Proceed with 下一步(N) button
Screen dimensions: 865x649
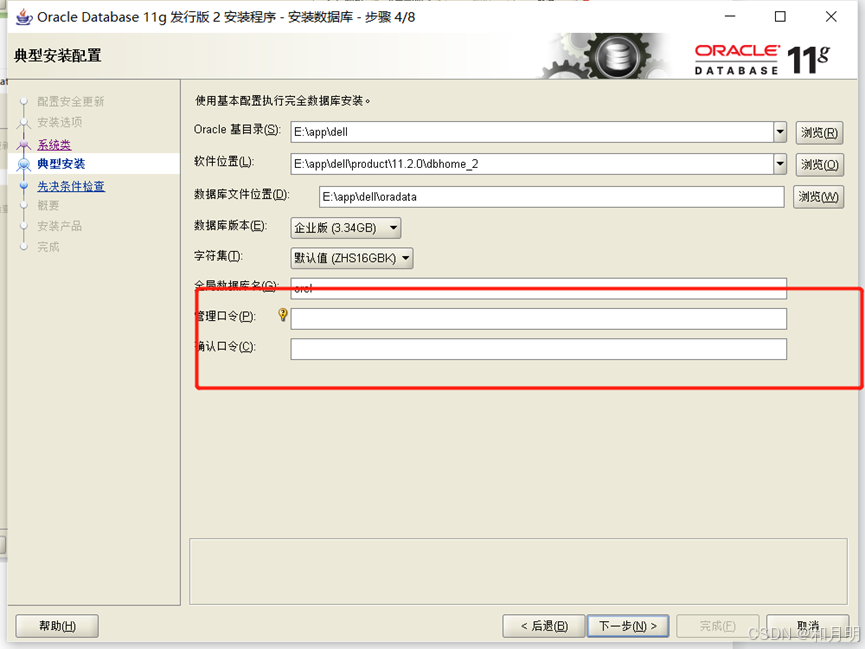(x=628, y=626)
